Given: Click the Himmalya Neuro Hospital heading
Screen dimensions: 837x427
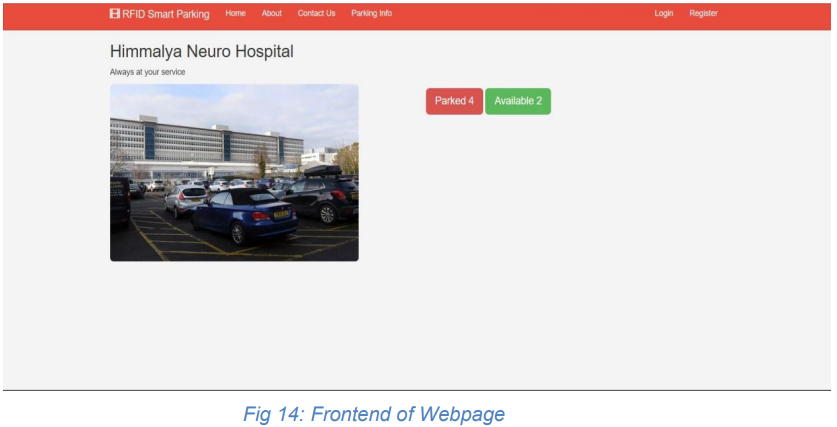Looking at the screenshot, I should pyautogui.click(x=202, y=52).
